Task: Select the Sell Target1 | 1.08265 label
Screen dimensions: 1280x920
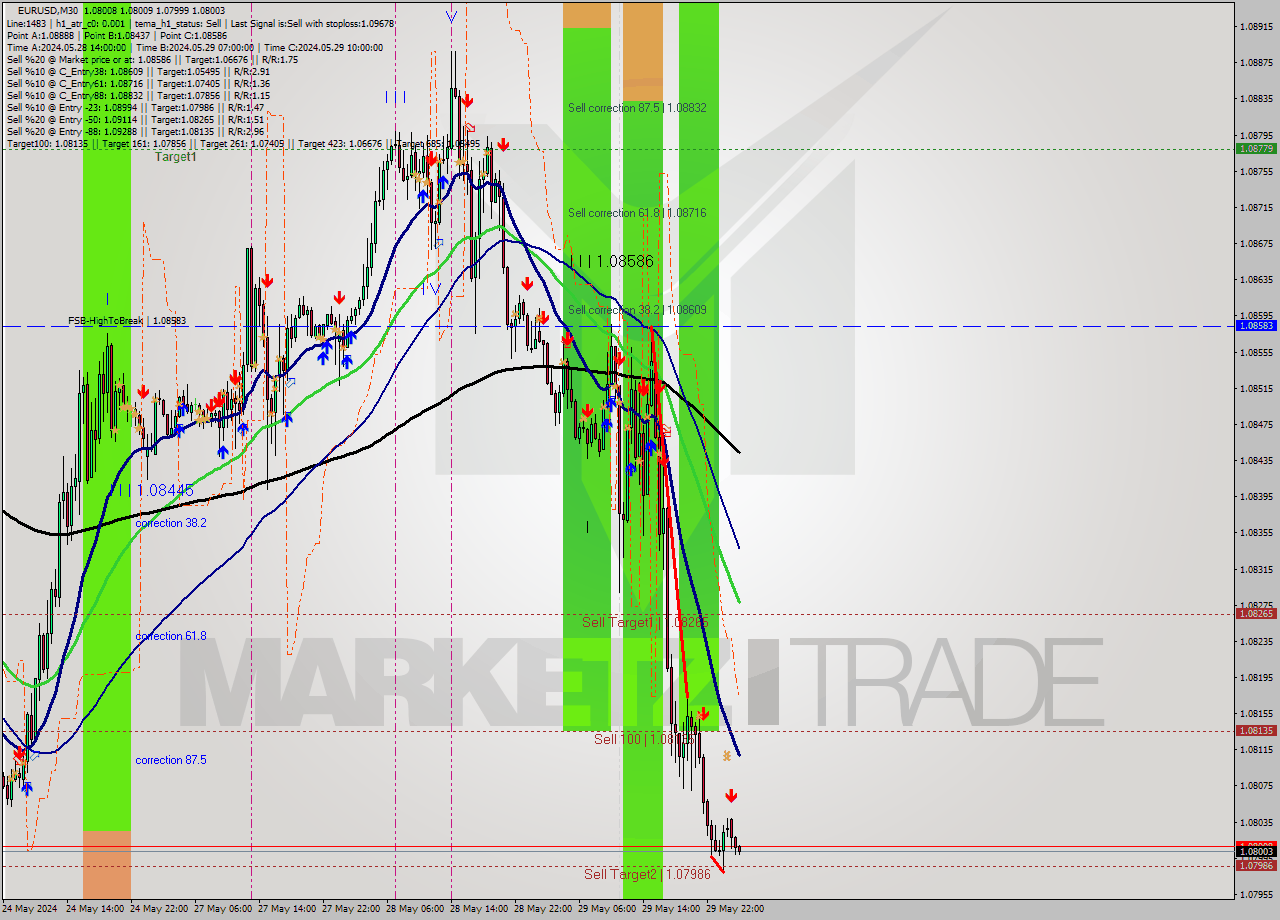Action: click(645, 622)
